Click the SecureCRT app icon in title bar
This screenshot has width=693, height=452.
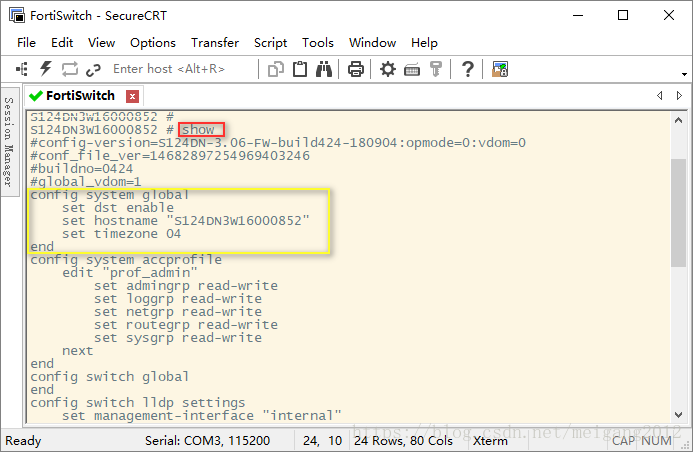click(x=17, y=15)
